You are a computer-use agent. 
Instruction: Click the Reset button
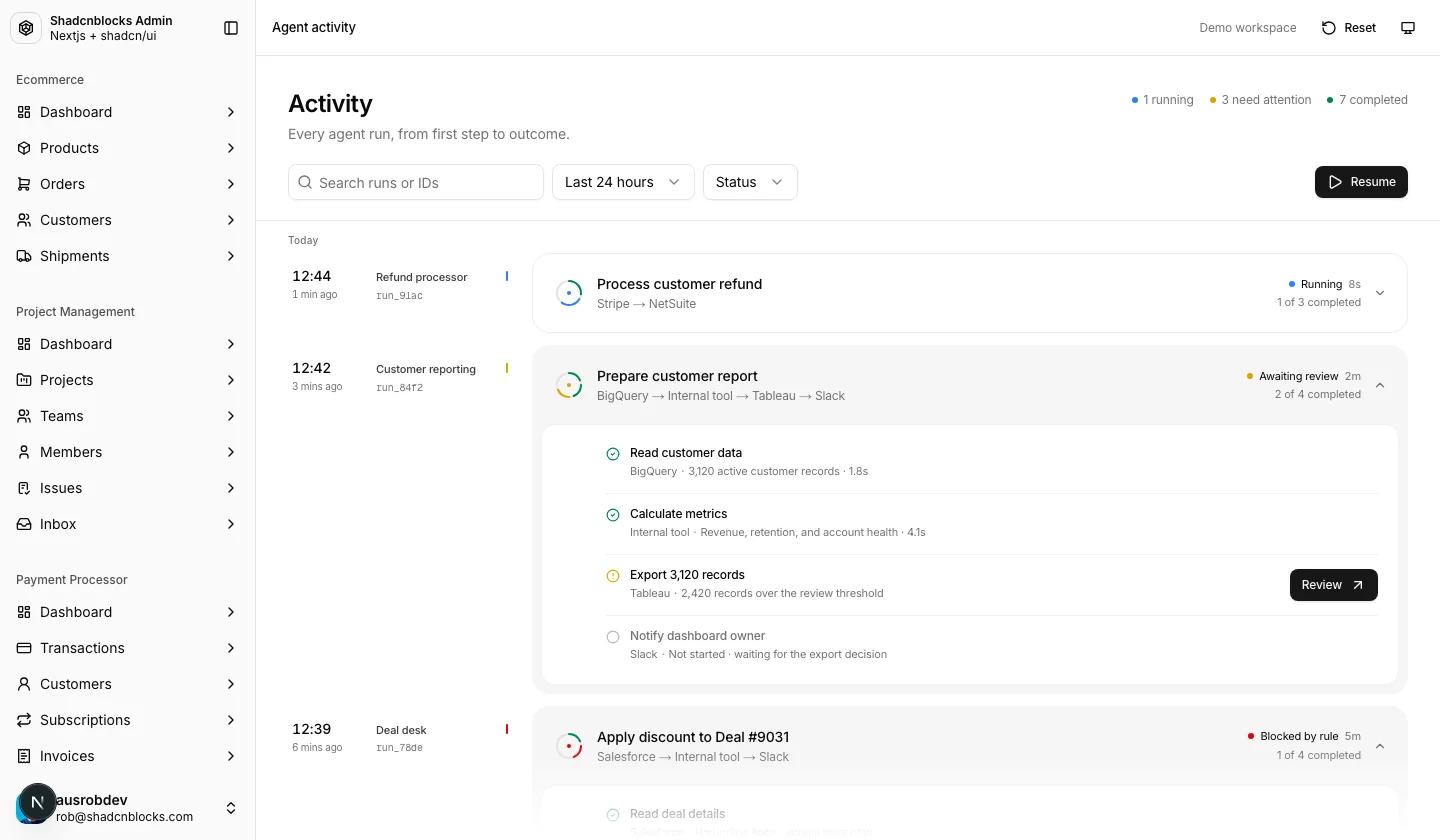click(x=1349, y=28)
